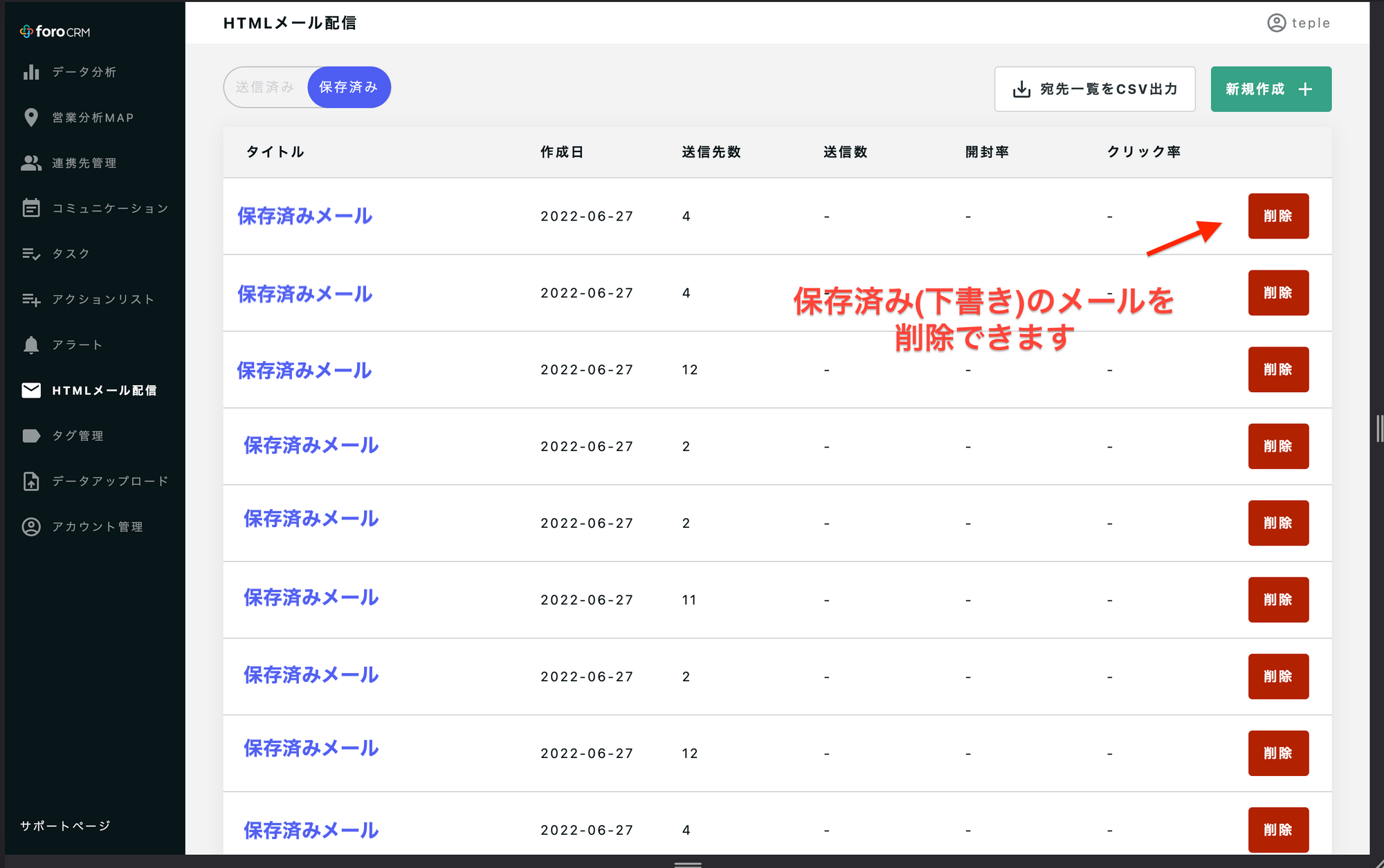
Task: Click 送信先数 column header
Action: point(711,151)
